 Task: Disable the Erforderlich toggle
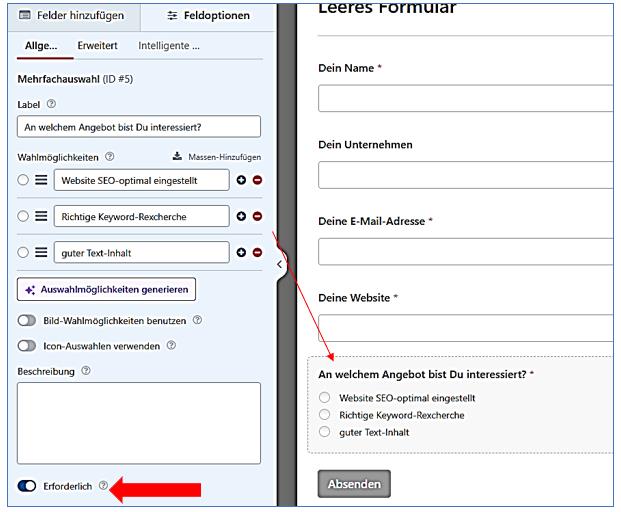(x=27, y=486)
